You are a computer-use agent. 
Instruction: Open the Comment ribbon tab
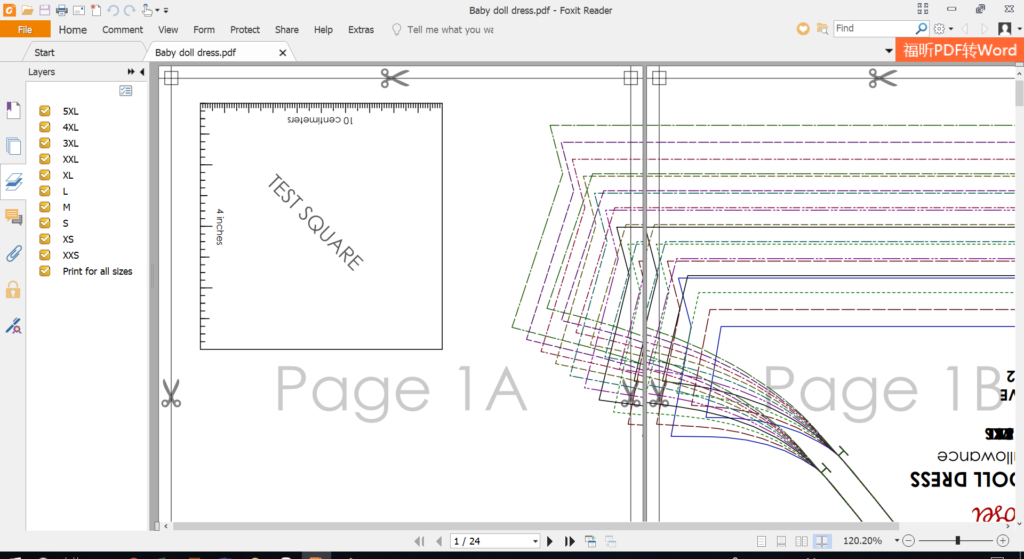122,29
